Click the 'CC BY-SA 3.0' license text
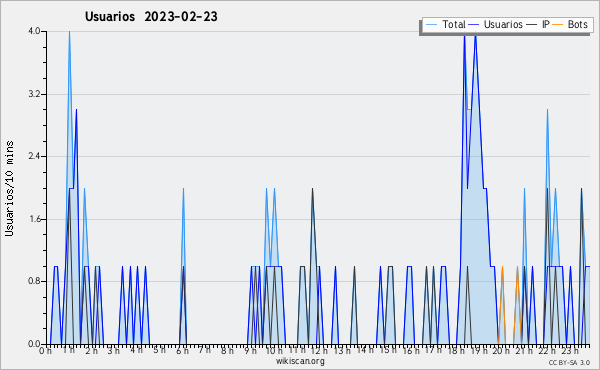The width and height of the screenshot is (600, 370). [x=569, y=362]
